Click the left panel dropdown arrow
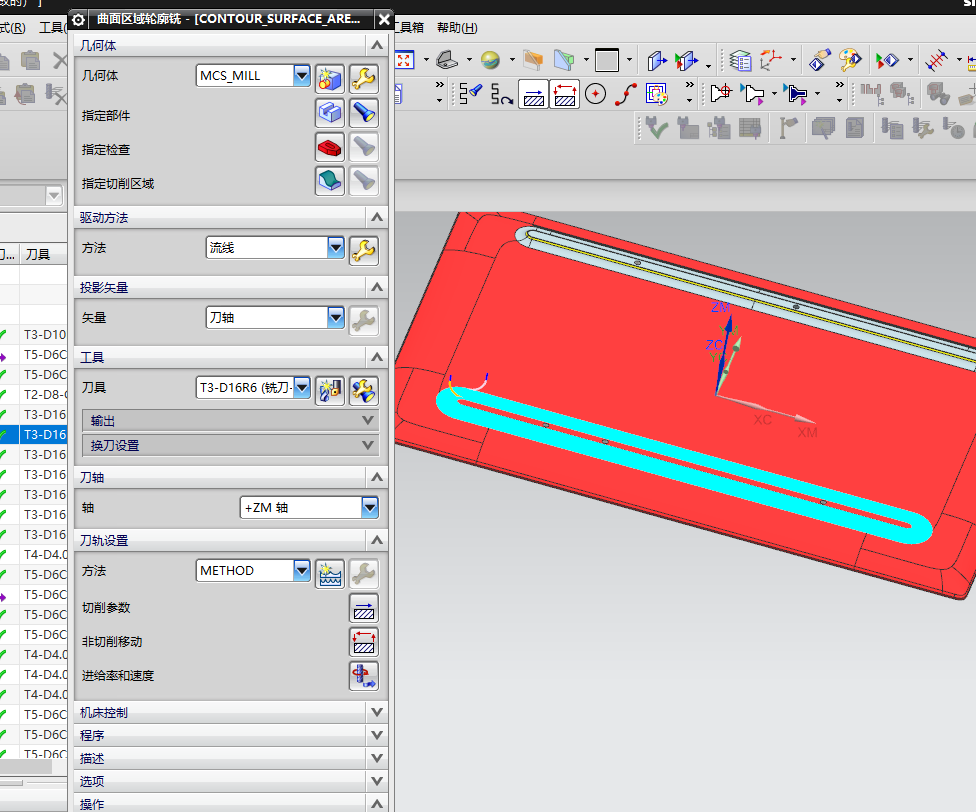Image resolution: width=976 pixels, height=812 pixels. [54, 196]
